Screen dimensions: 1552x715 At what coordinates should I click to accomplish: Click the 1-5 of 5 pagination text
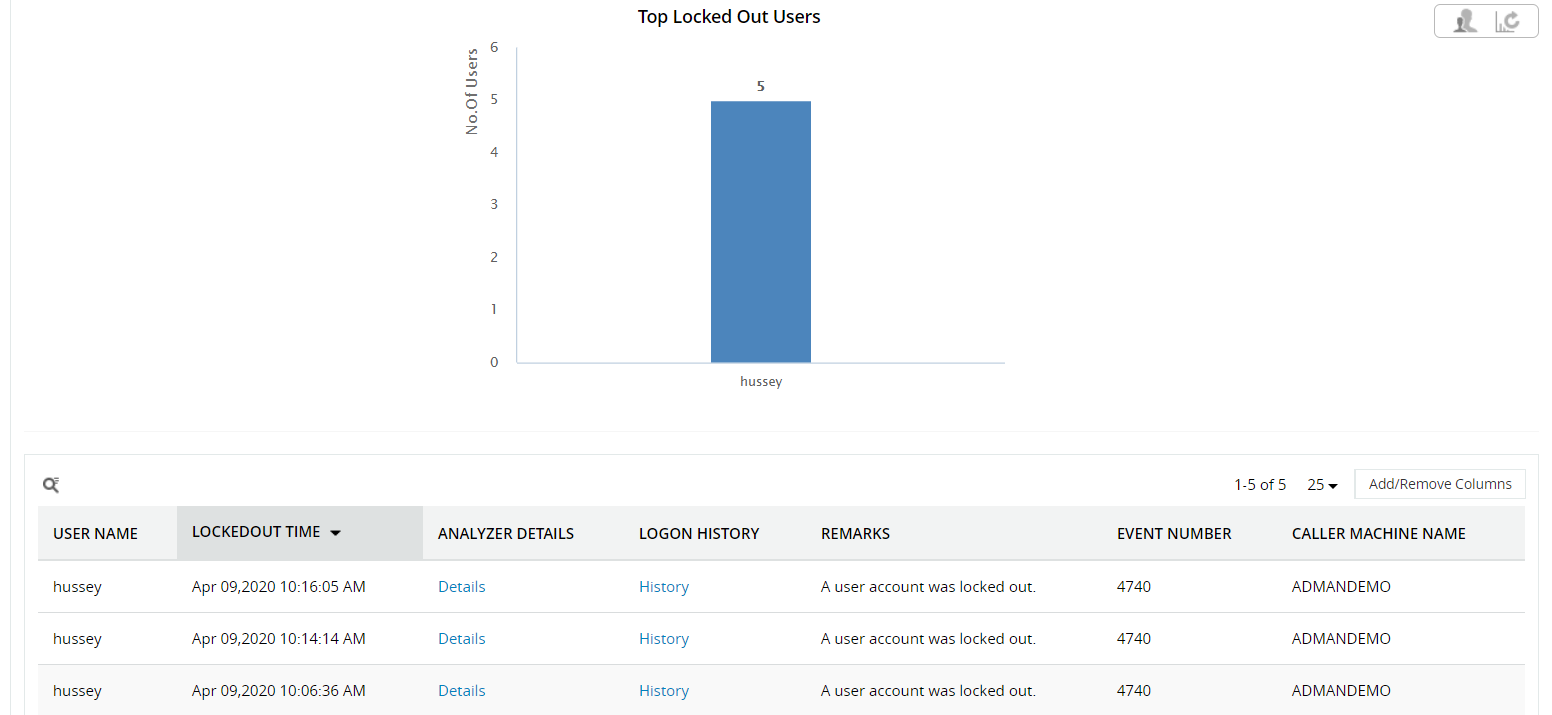(x=1259, y=484)
